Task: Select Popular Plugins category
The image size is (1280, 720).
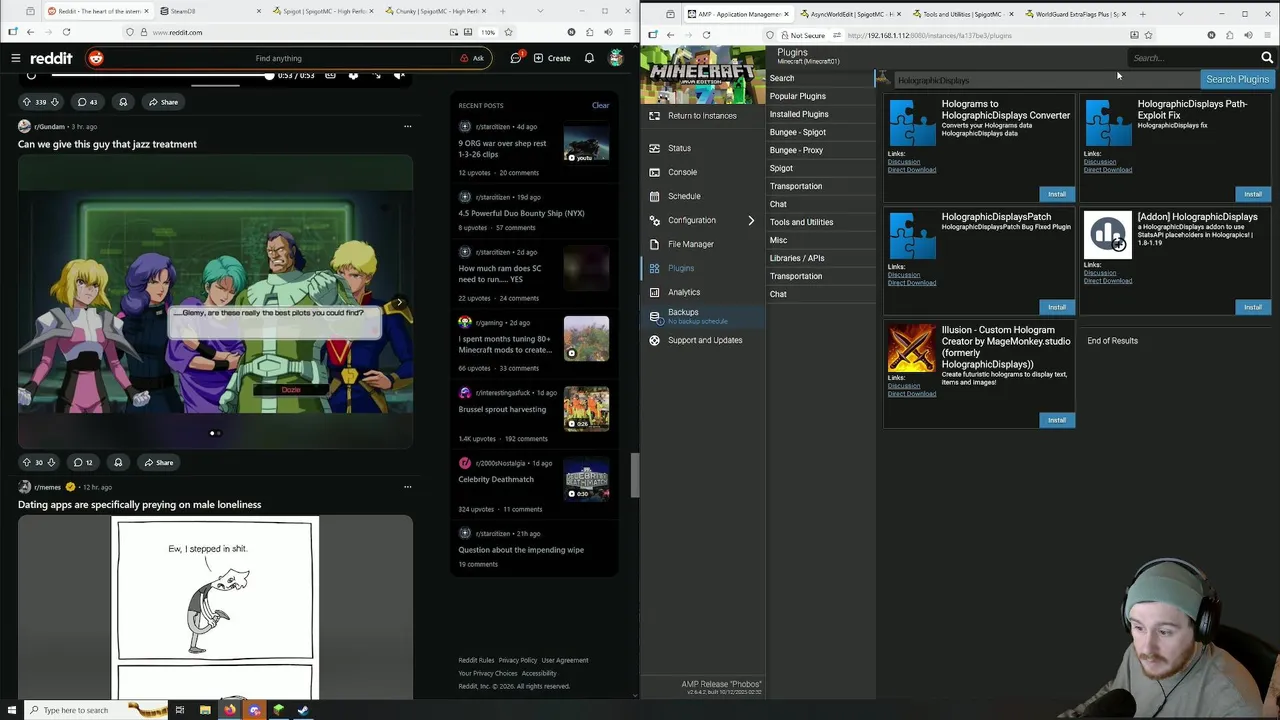Action: tap(798, 96)
